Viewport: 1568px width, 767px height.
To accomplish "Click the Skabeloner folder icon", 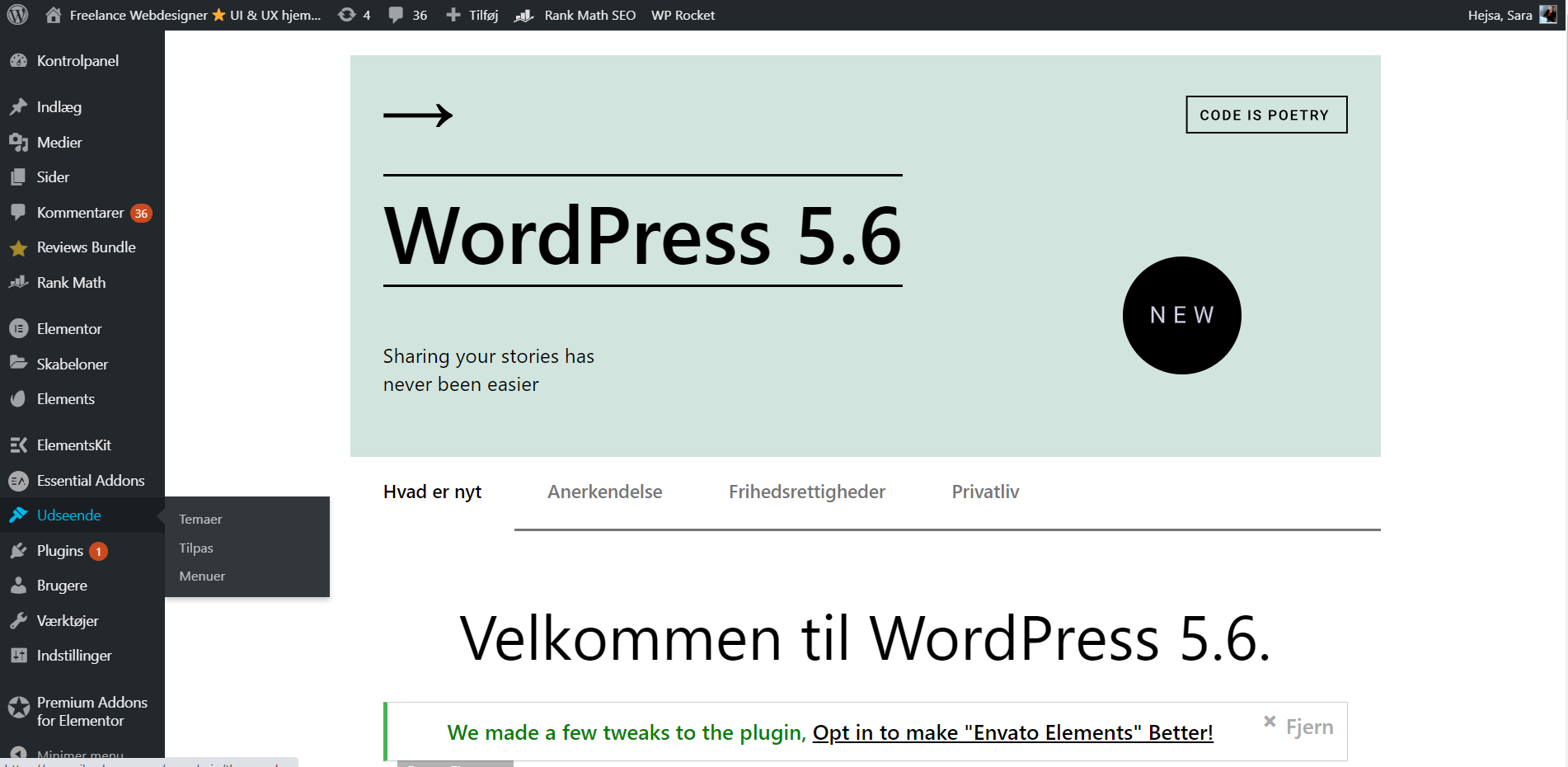I will (18, 364).
